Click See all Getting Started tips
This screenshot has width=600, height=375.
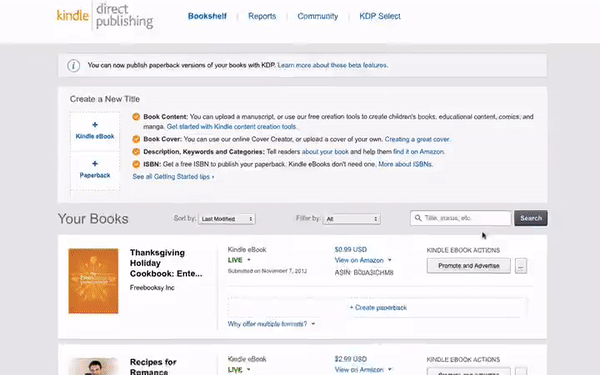pyautogui.click(x=173, y=177)
